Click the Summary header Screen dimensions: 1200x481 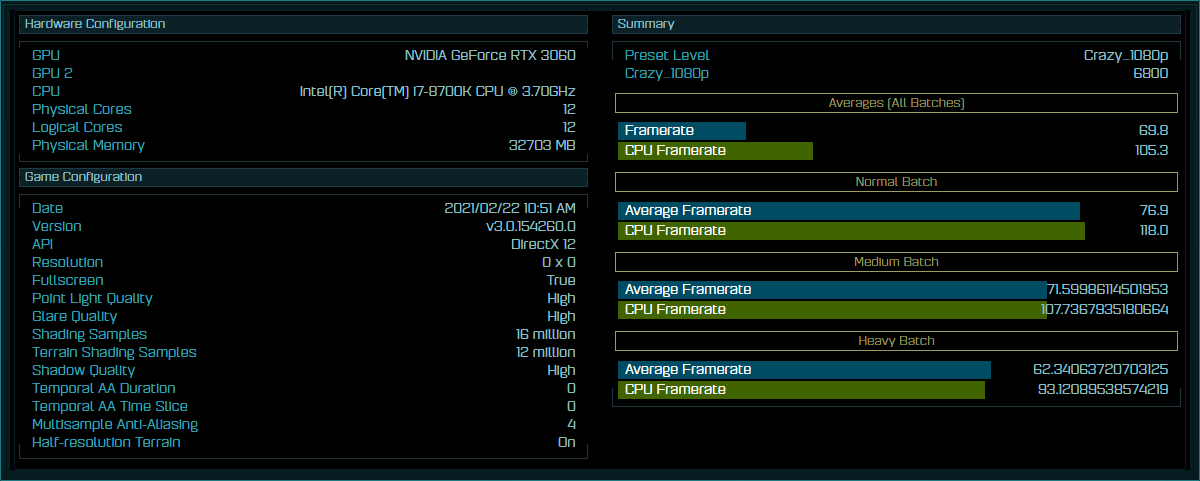pyautogui.click(x=896, y=24)
